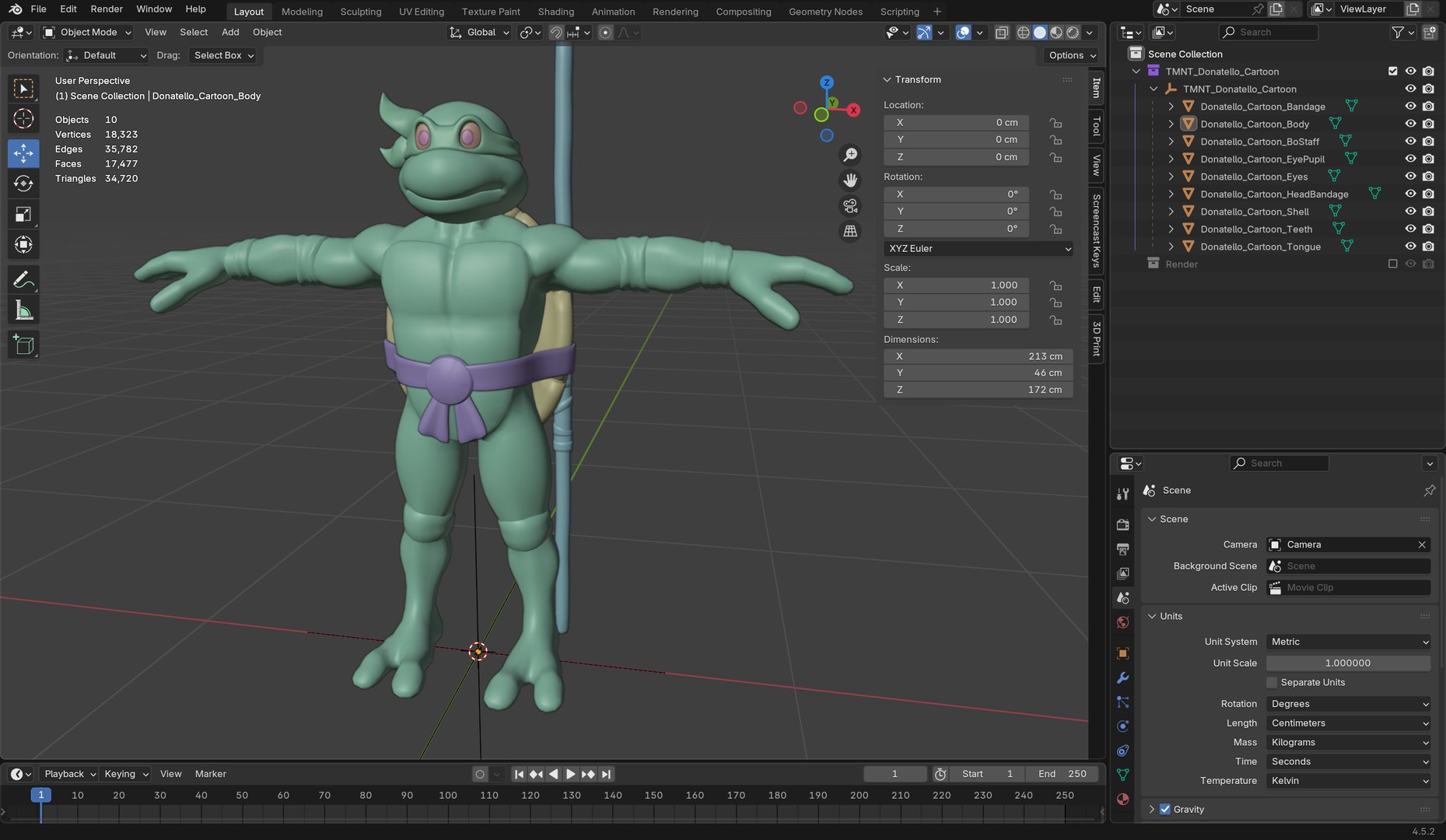Open the Render properties tab icon
Screen dimensions: 1446x840
point(1122,525)
